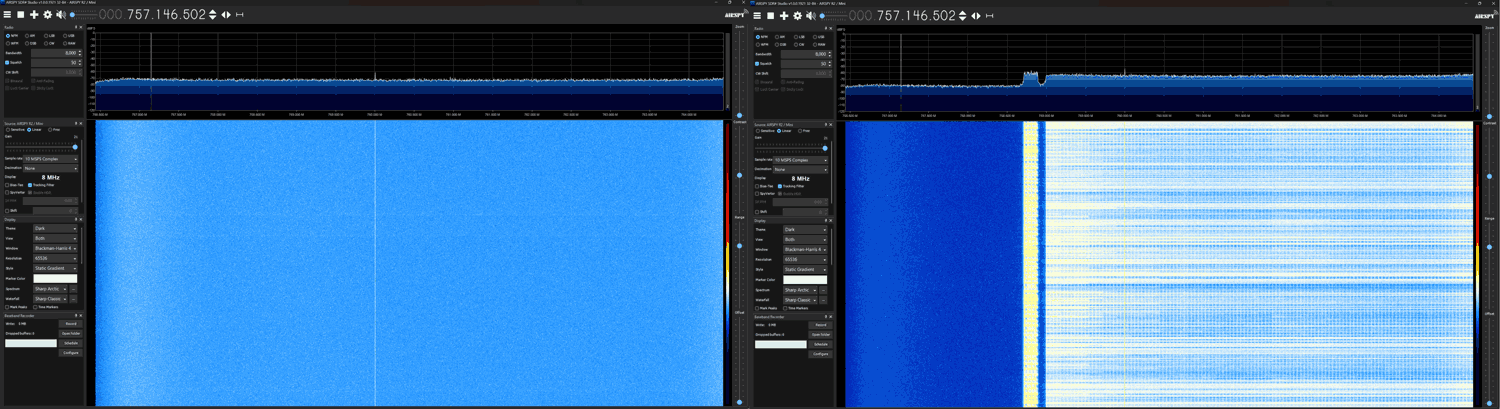This screenshot has width=1500, height=409.
Task: Close the Baseband Recorder panel in left window
Action: [81, 316]
